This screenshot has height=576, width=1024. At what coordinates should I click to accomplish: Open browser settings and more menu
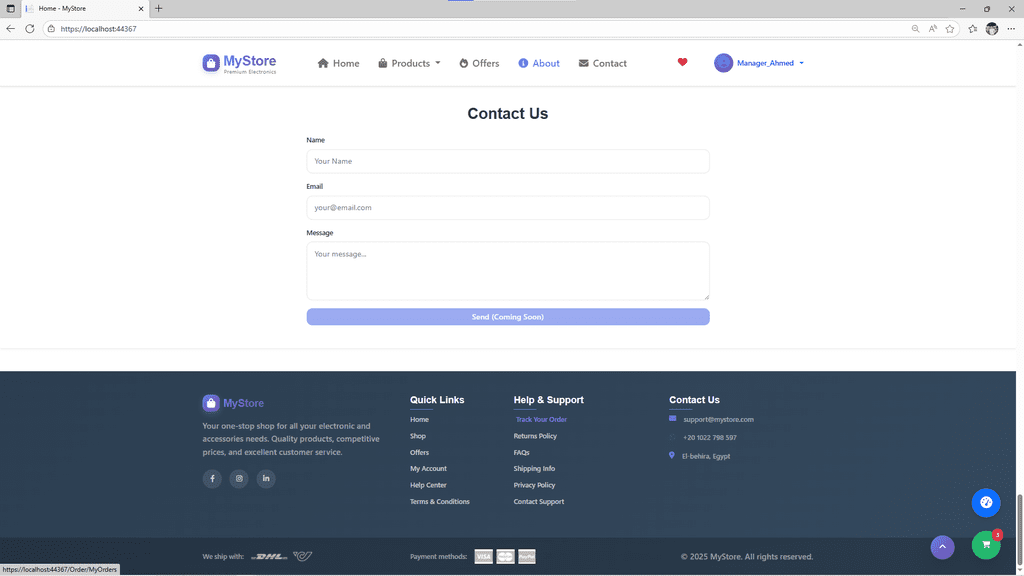pos(1011,29)
